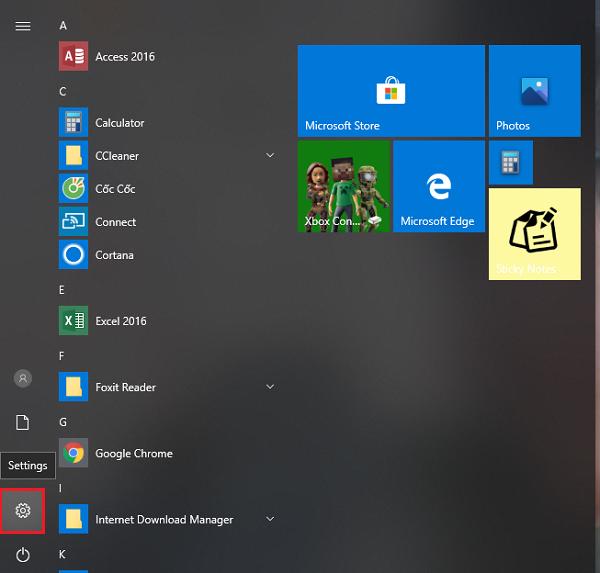Viewport: 600px width, 573px height.
Task: Expand the CCleaner folder chevron
Action: click(x=270, y=155)
